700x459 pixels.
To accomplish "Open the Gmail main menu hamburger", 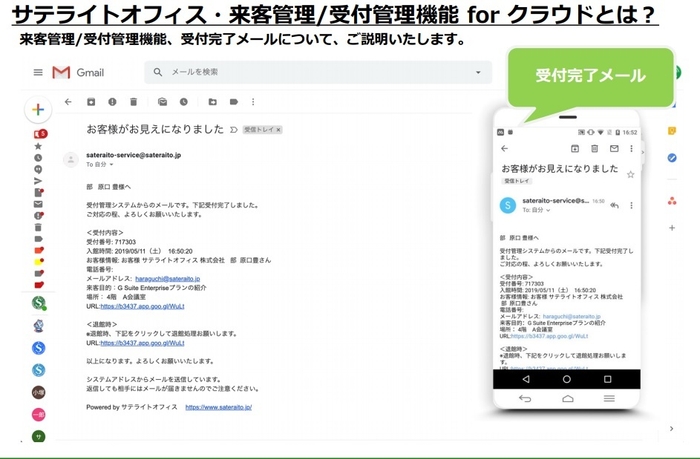I will pos(38,72).
